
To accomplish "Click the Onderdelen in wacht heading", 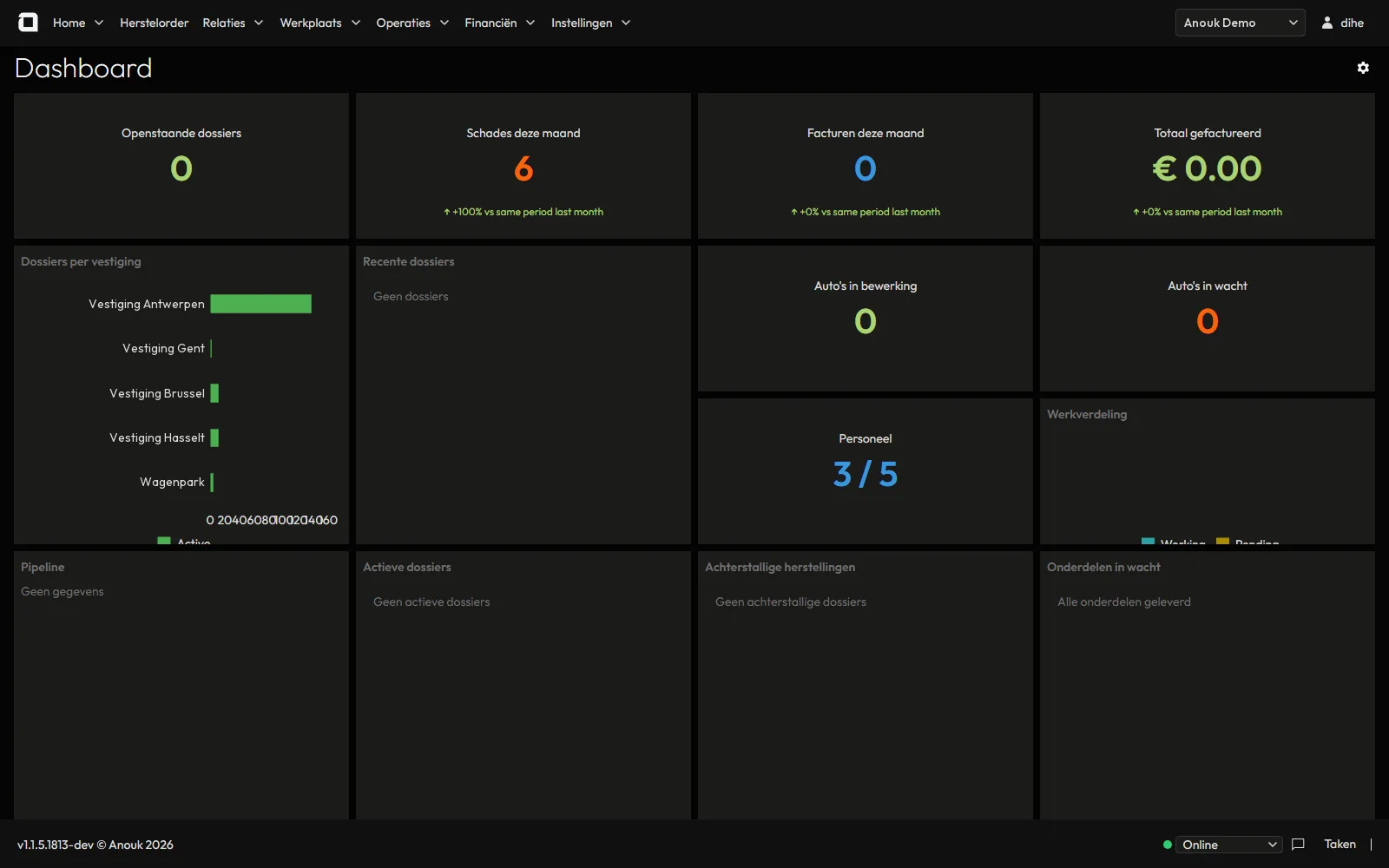I will click(1103, 567).
